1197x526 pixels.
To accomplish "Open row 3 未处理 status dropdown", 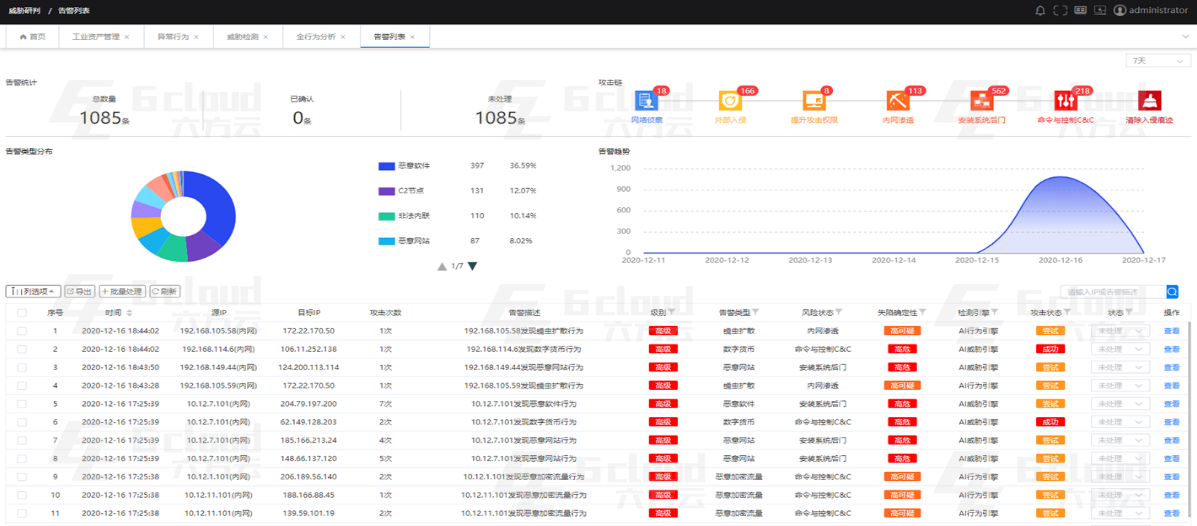I will [x=1120, y=367].
